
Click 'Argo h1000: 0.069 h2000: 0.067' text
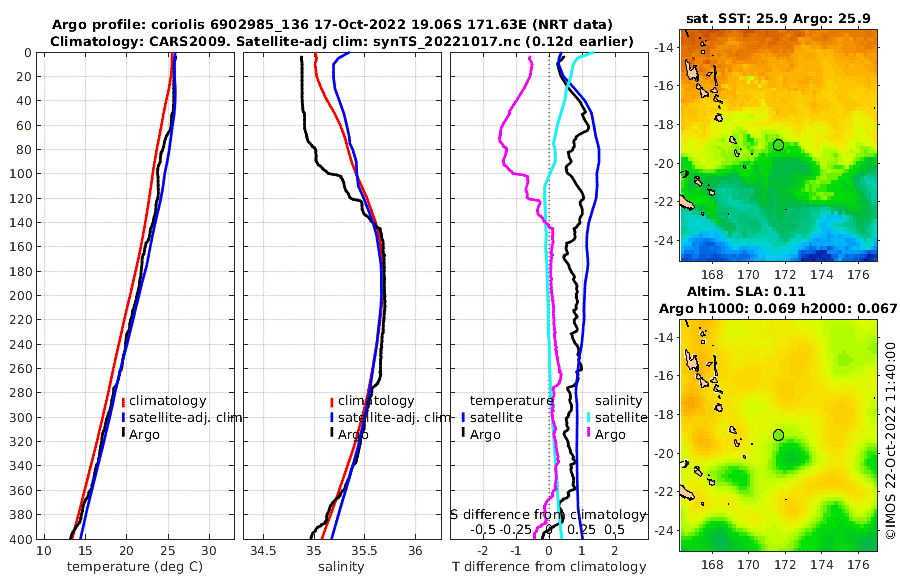[x=778, y=308]
